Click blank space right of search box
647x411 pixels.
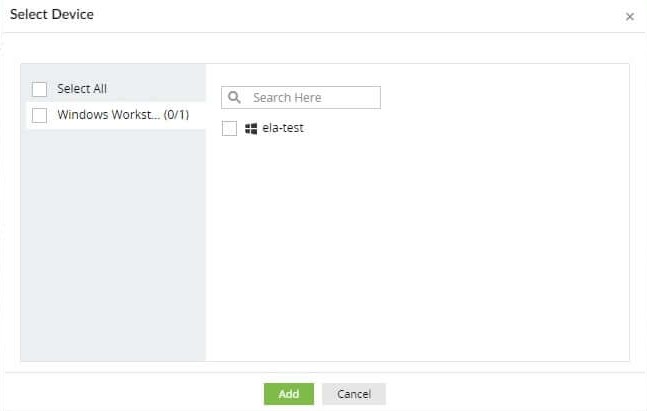[x=500, y=98]
